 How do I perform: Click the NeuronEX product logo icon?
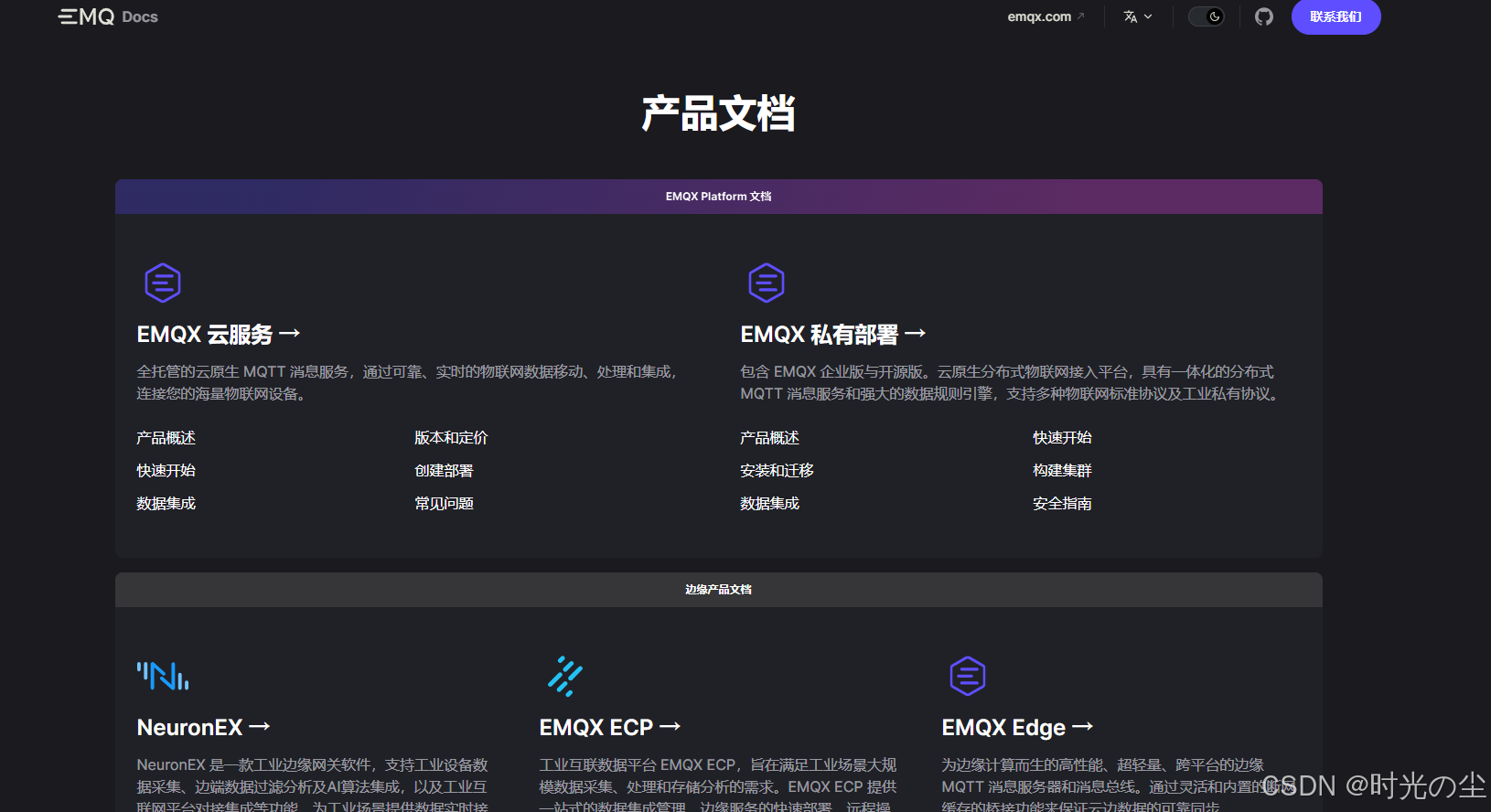[x=163, y=676]
